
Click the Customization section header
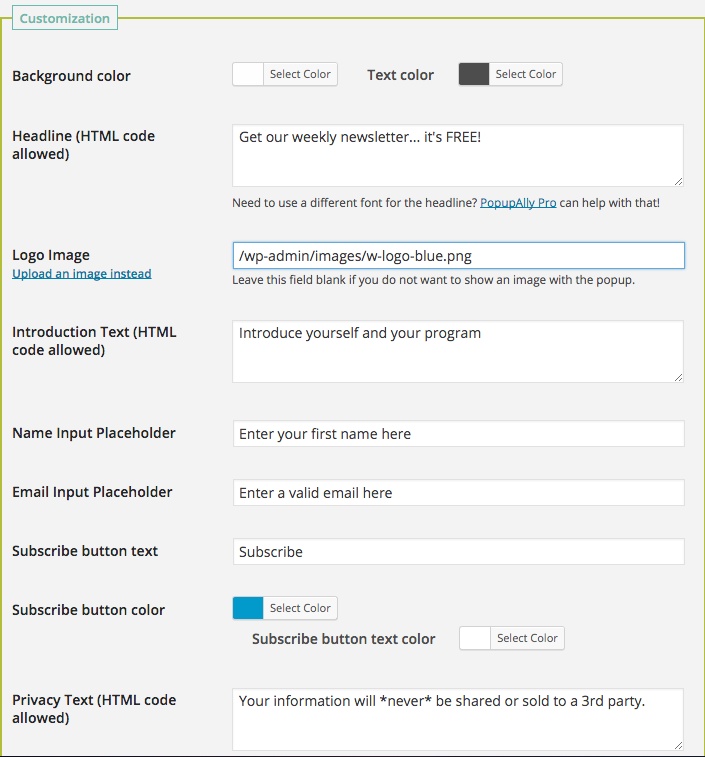pyautogui.click(x=66, y=19)
